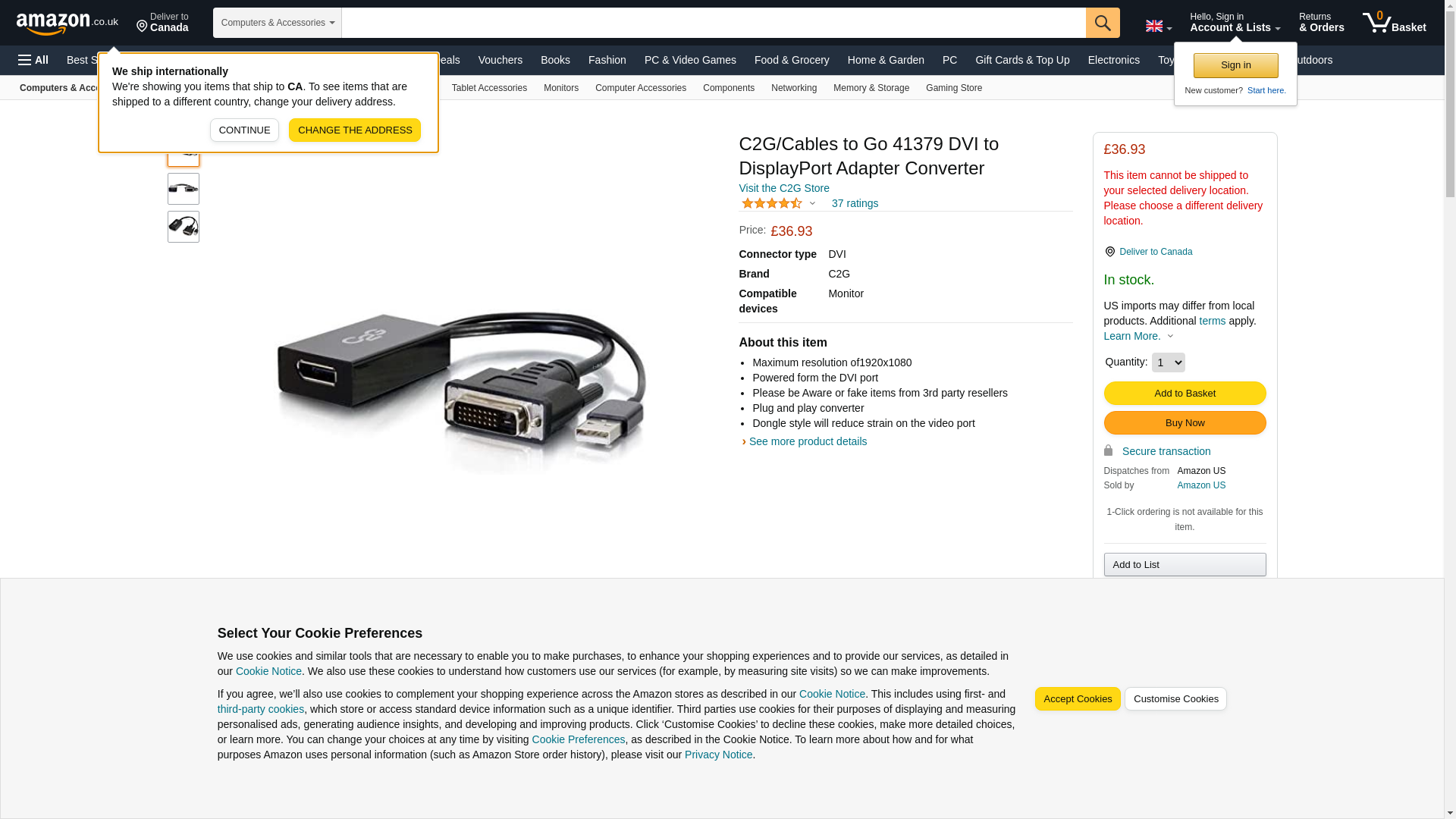Click CHANGE THE ADDRESS button
This screenshot has width=1456, height=819.
click(x=355, y=130)
